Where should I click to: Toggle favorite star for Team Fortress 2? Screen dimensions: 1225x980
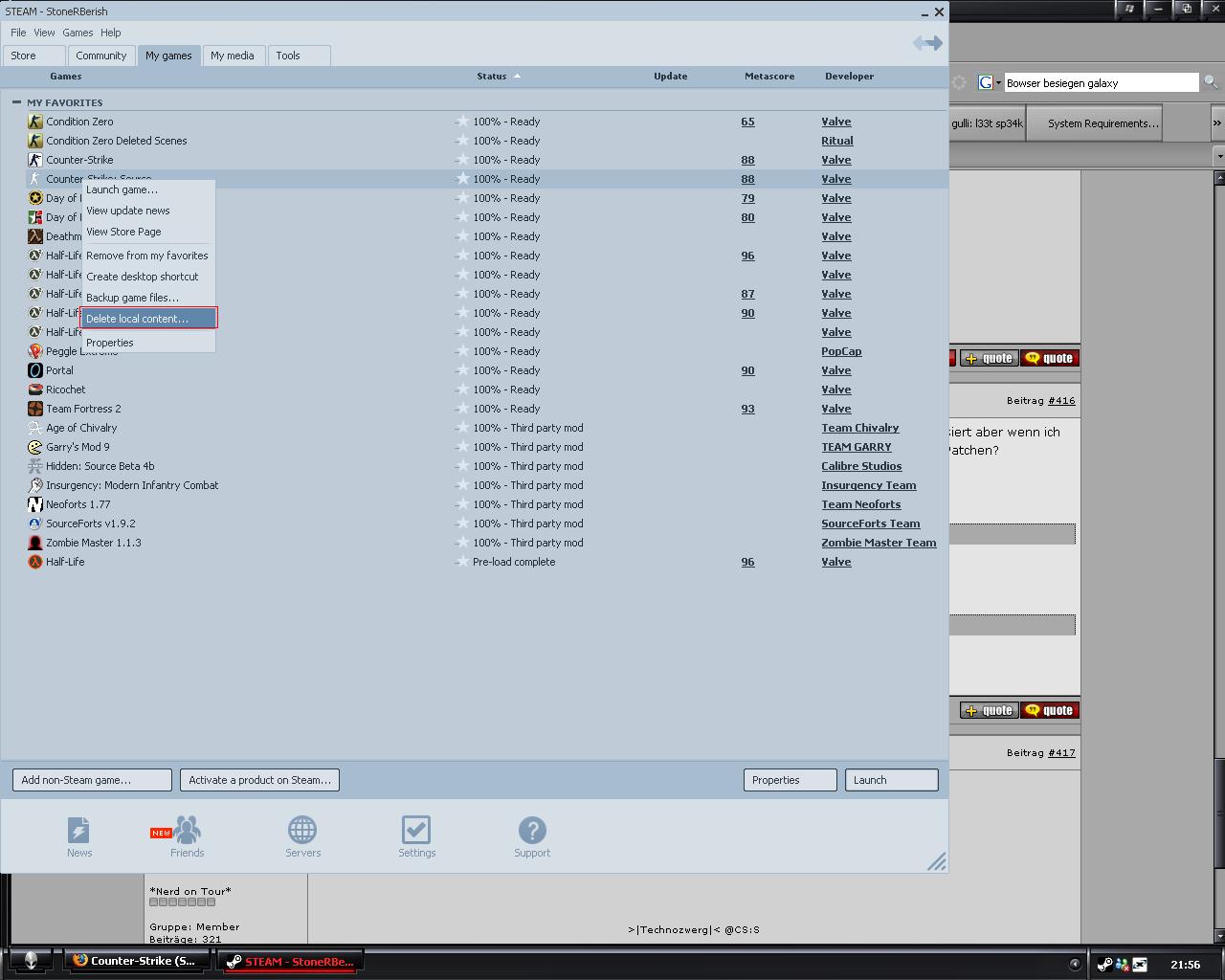pyautogui.click(x=462, y=409)
